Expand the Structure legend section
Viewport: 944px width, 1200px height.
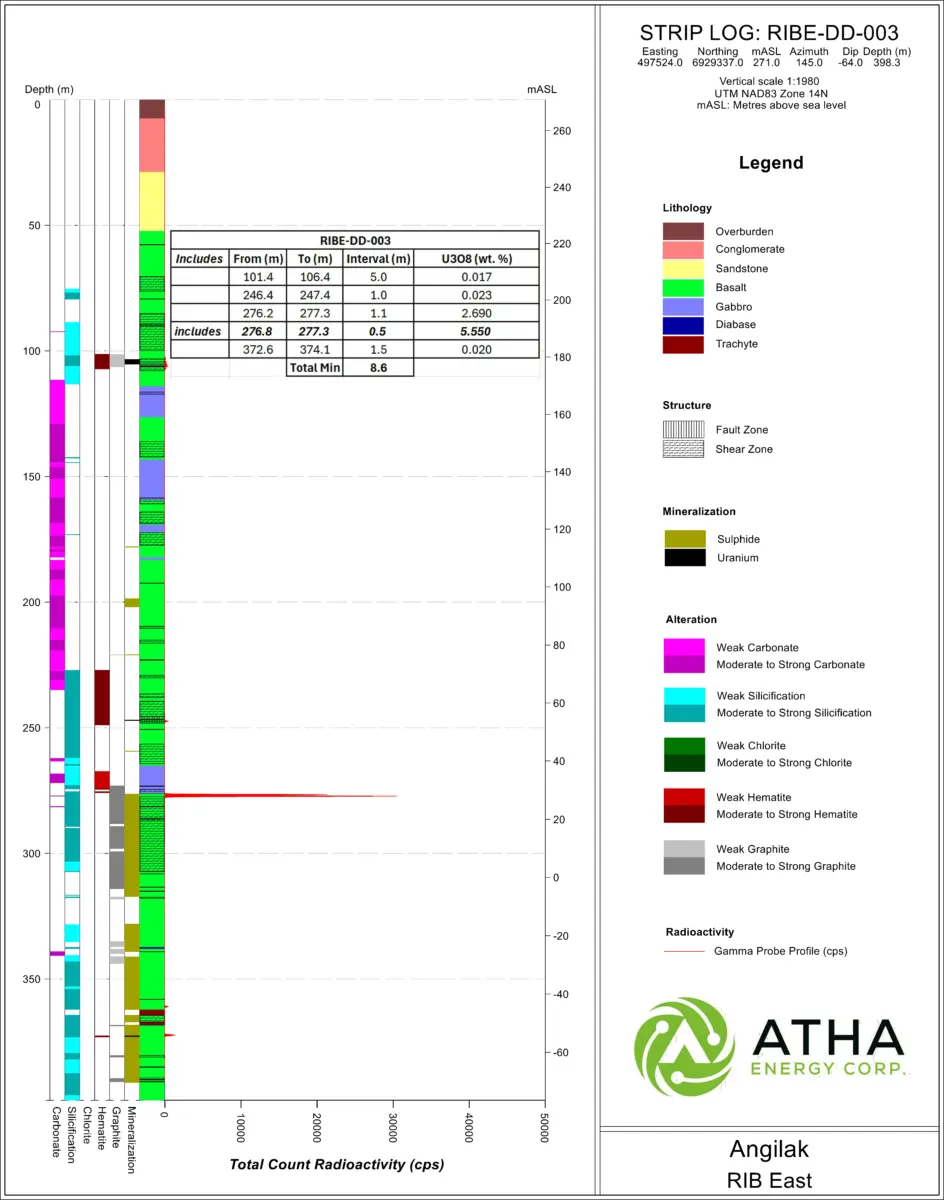pyautogui.click(x=686, y=405)
